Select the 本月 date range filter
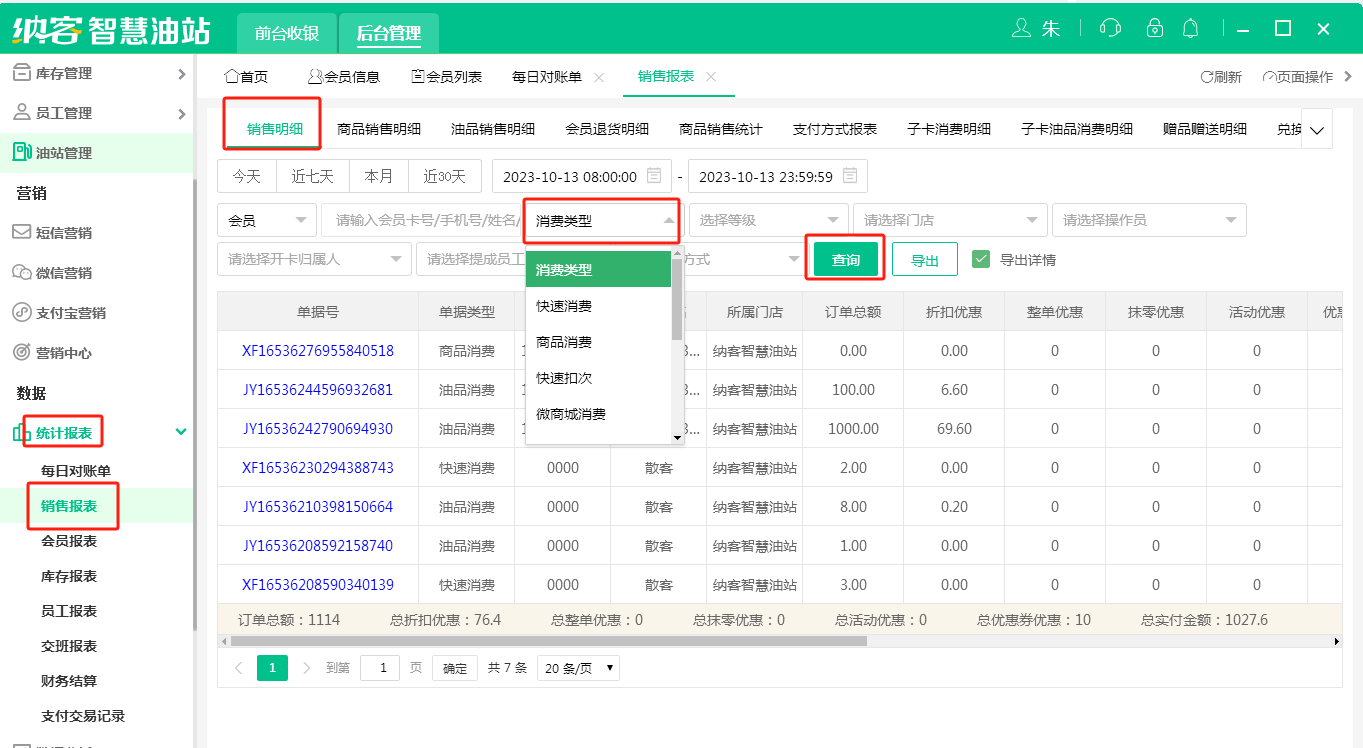Screen dimensions: 1363x748 pyautogui.click(x=378, y=175)
